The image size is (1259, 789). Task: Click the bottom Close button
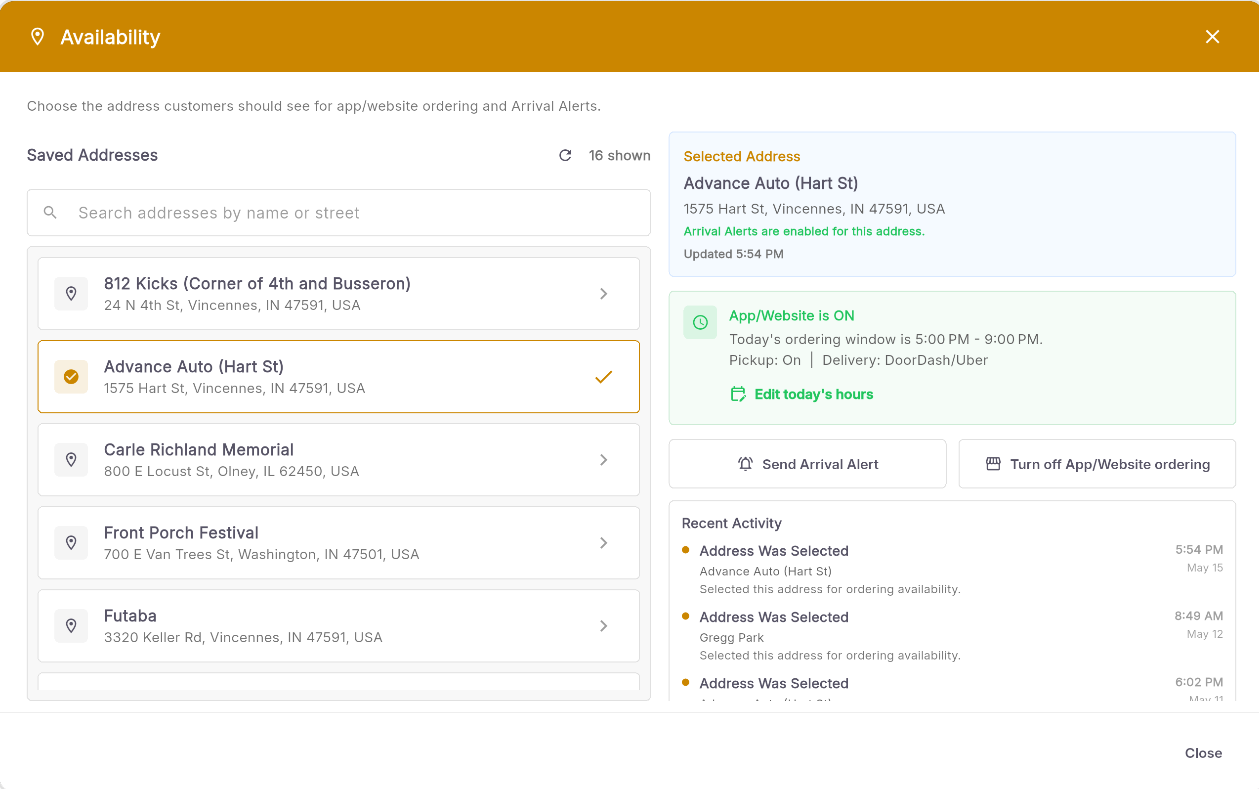tap(1203, 753)
